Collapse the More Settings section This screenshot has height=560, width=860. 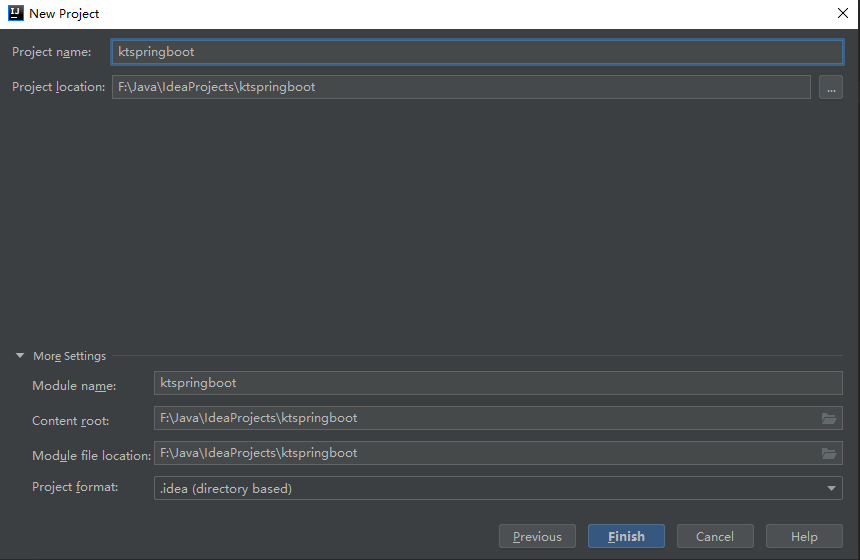(20, 355)
